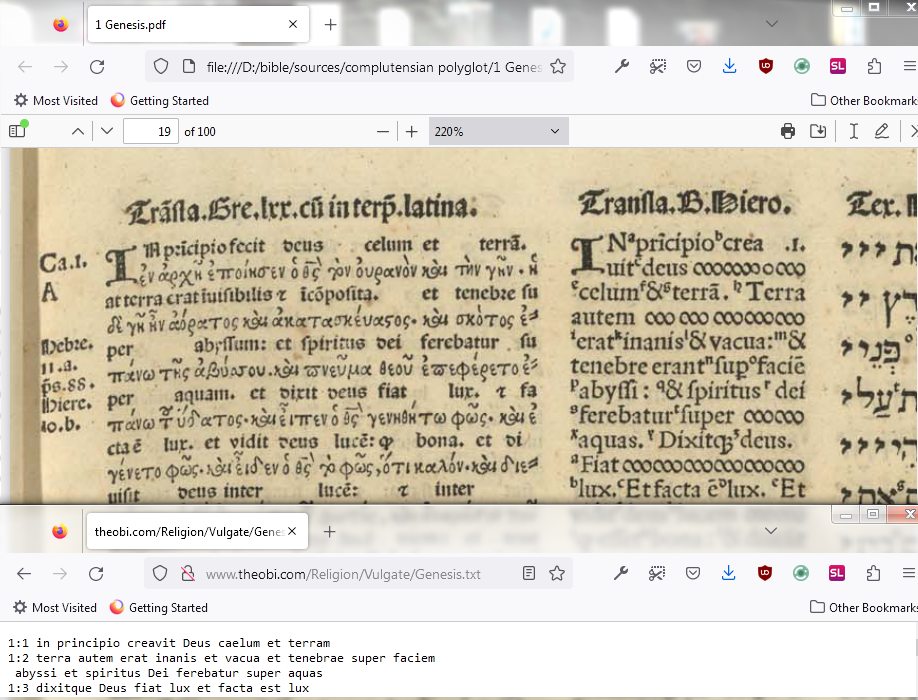Go to the next PDF page

coord(107,131)
